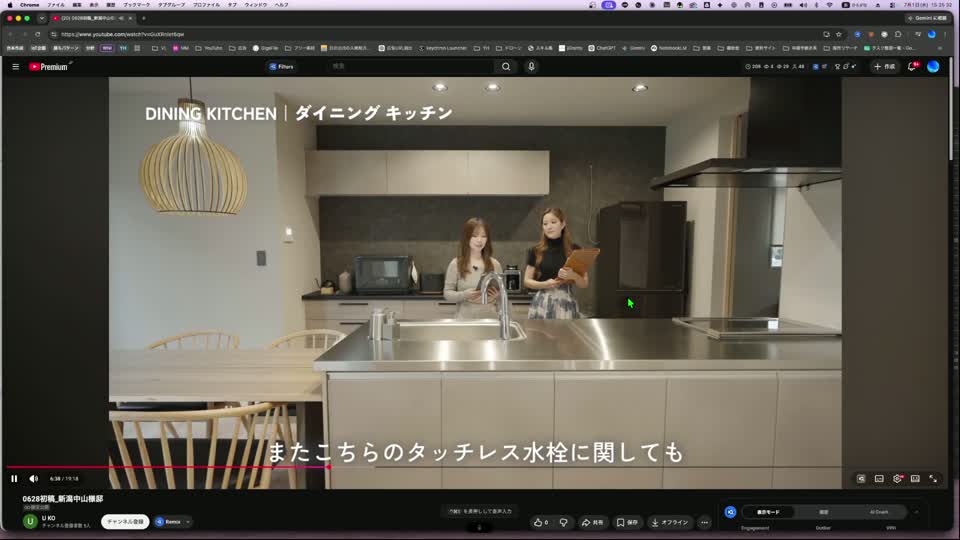Click the playhead marker on the timeline

pyautogui.click(x=329, y=467)
